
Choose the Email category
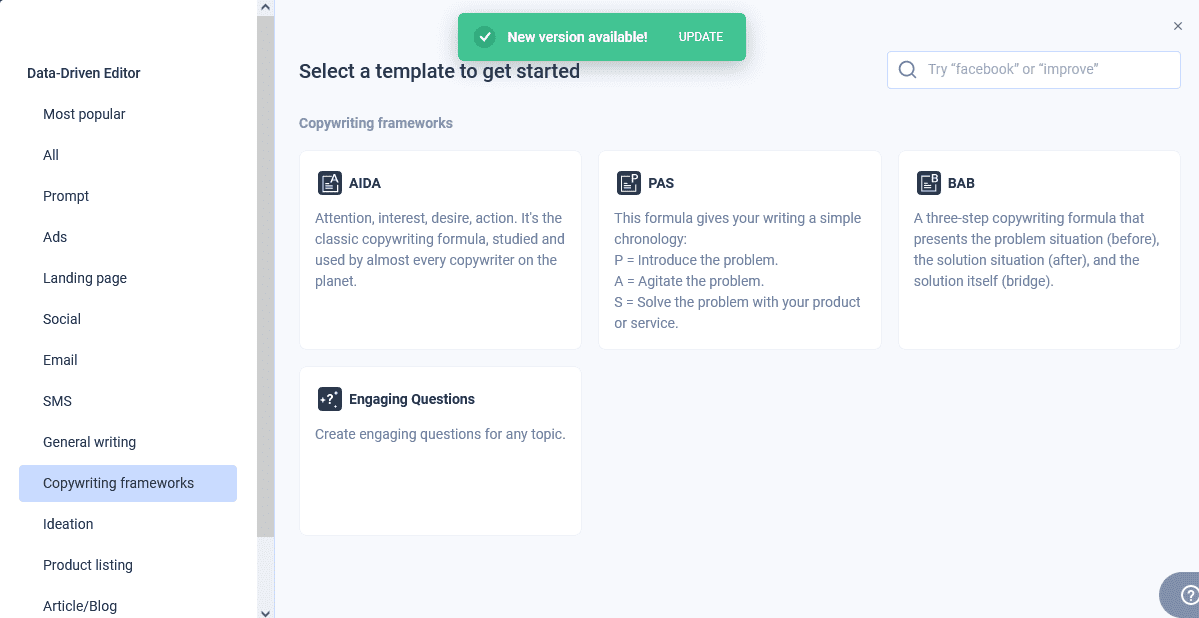[x=60, y=360]
